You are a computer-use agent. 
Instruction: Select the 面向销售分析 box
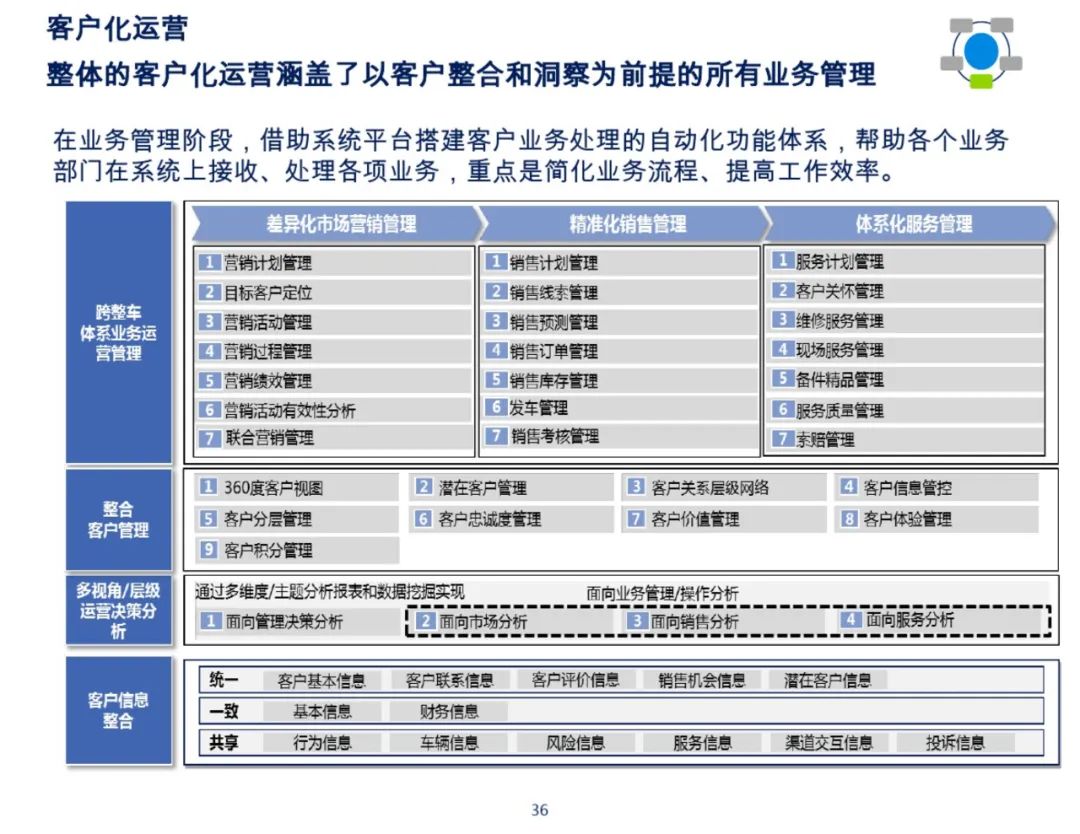[723, 621]
